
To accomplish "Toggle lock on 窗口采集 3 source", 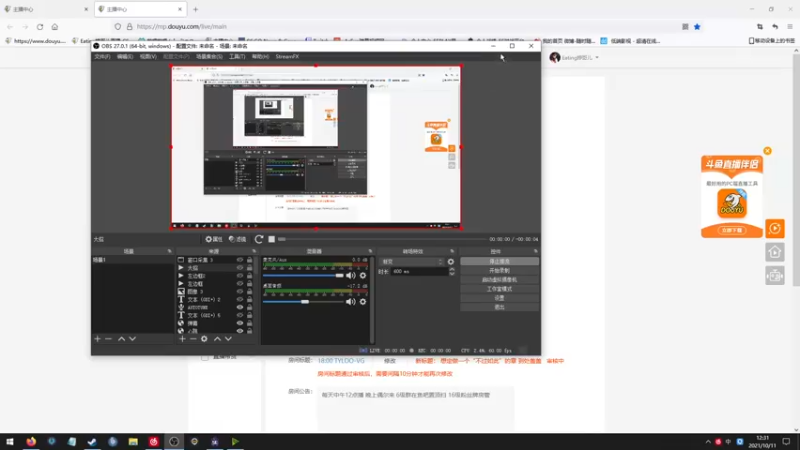I will point(249,260).
